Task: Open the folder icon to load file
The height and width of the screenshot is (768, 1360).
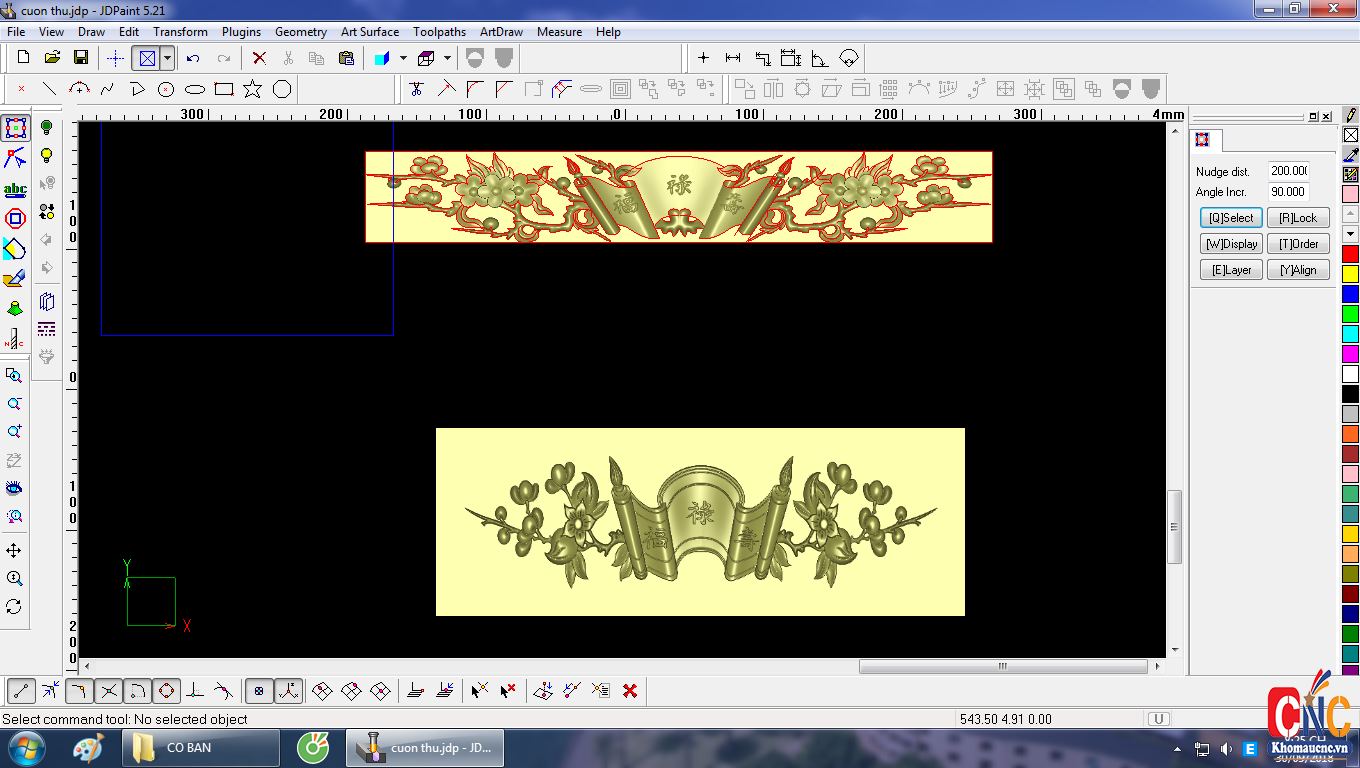Action: pos(52,58)
